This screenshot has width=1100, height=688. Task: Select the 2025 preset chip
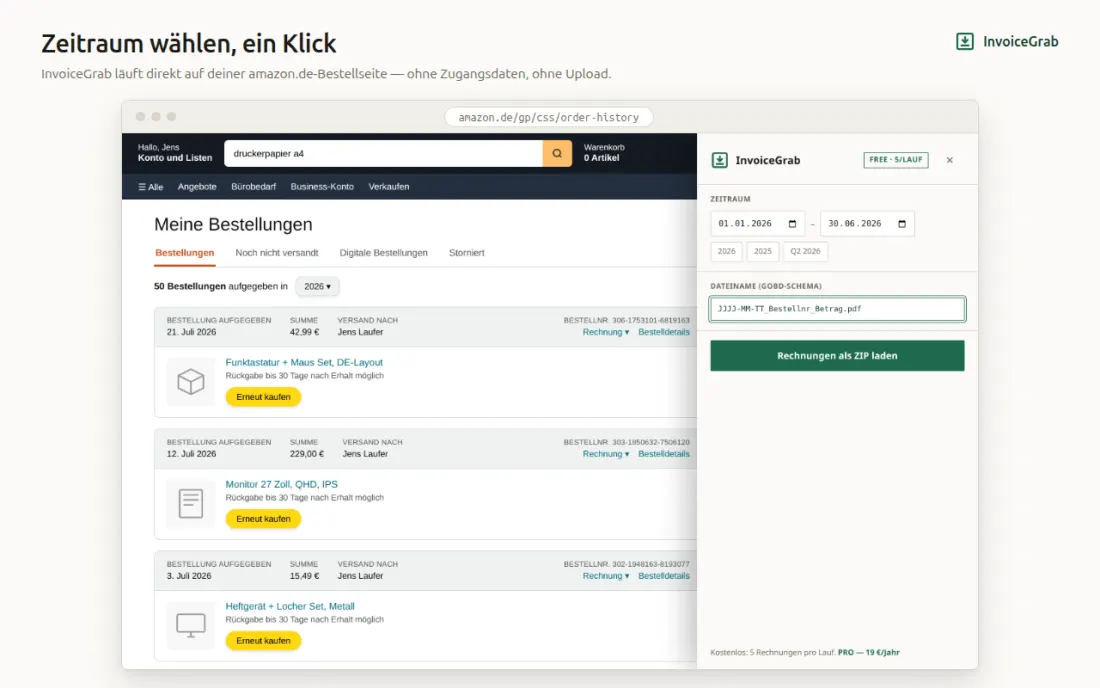(763, 251)
